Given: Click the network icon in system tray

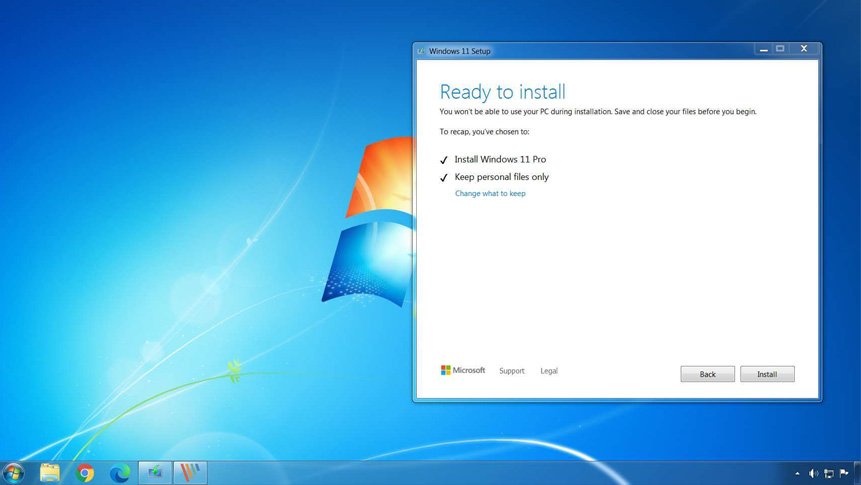Looking at the screenshot, I should tap(829, 473).
